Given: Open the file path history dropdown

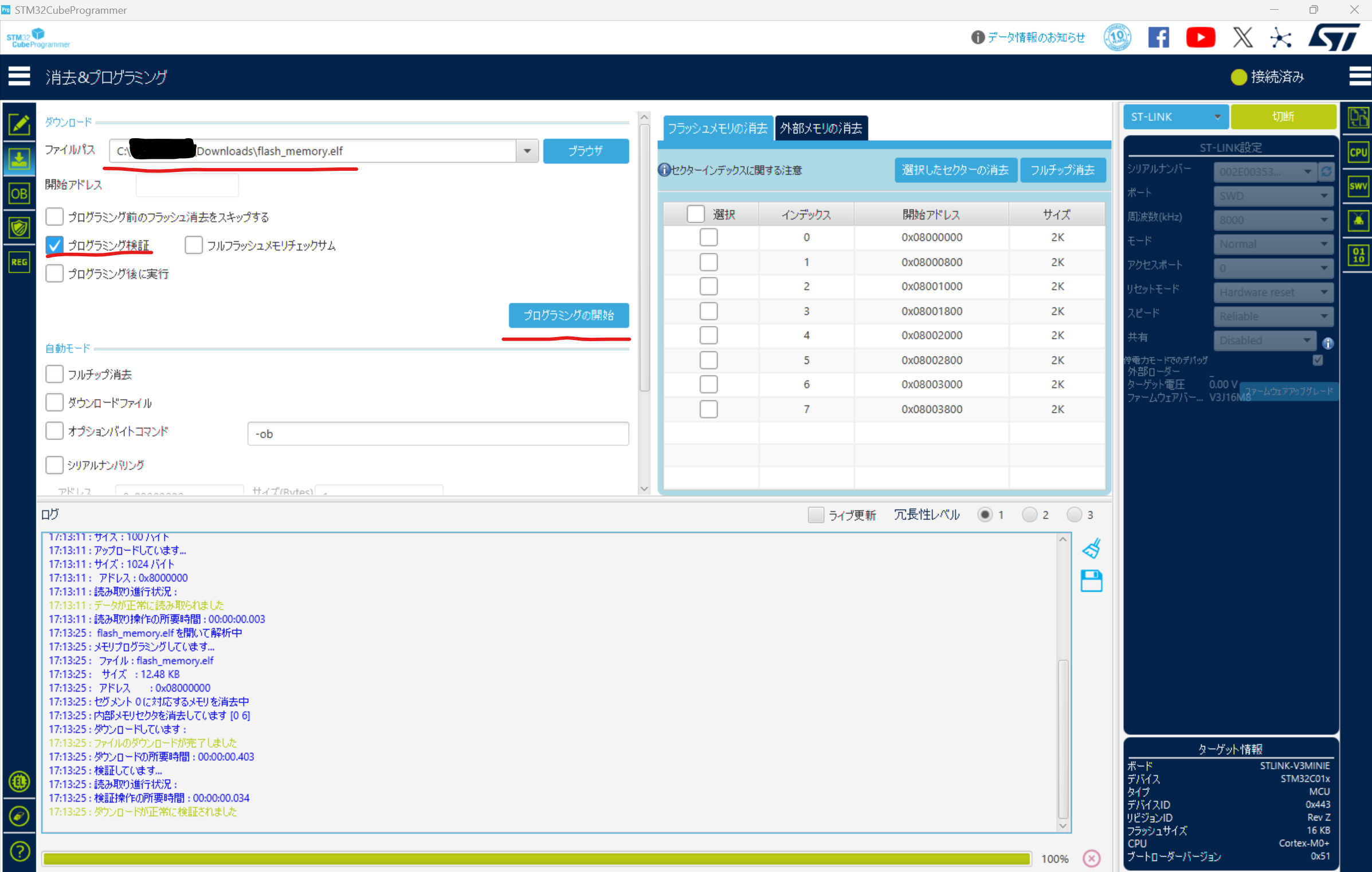Looking at the screenshot, I should click(x=526, y=151).
